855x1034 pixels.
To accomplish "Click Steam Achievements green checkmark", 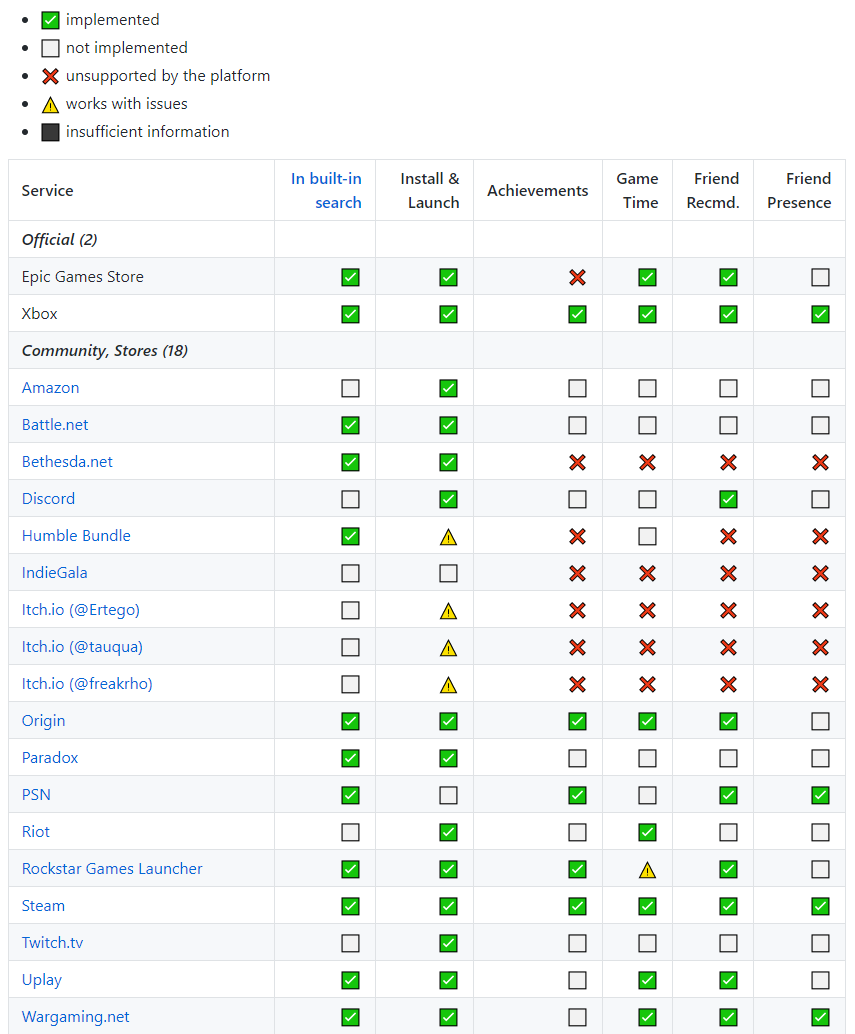I will pos(577,906).
